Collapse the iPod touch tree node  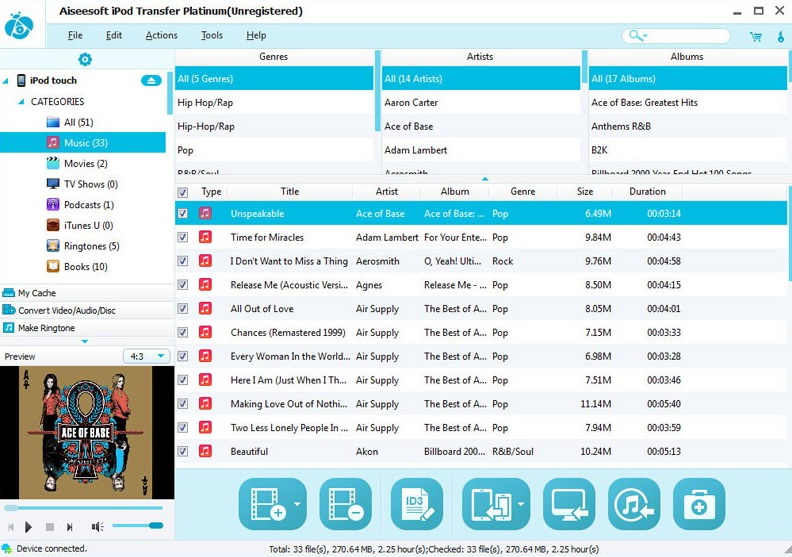click(6, 81)
